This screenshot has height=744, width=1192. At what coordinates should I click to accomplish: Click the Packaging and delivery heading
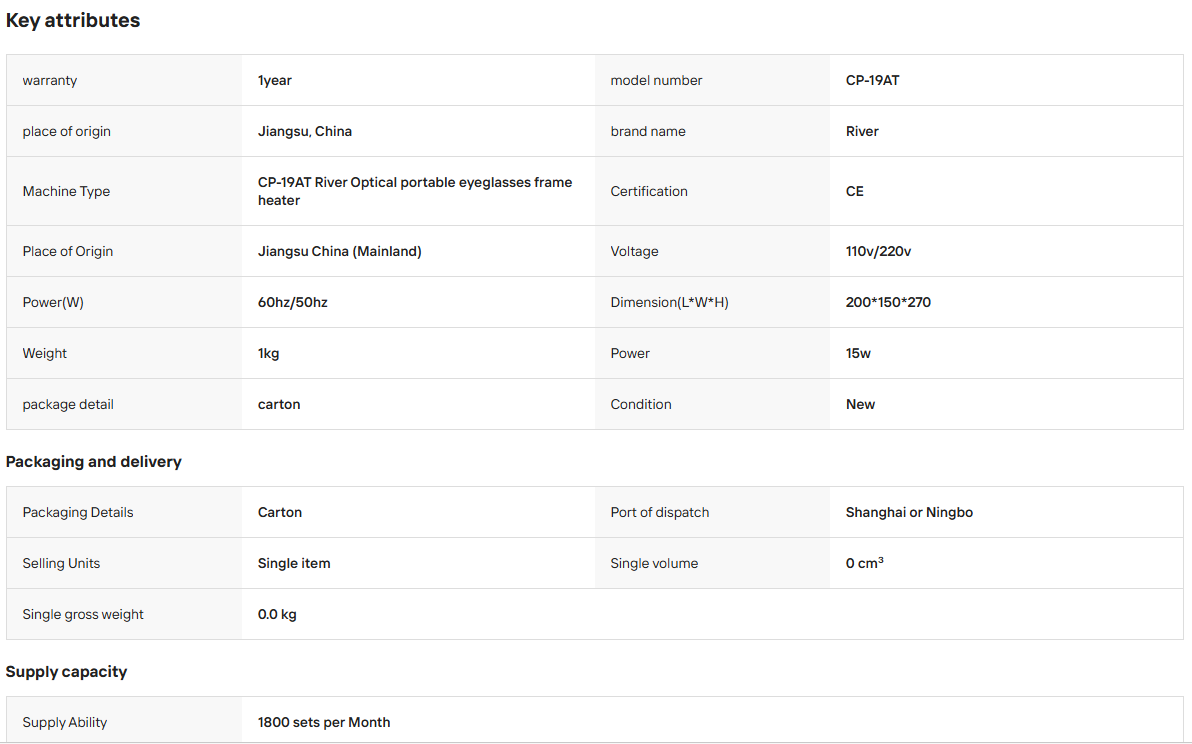point(94,462)
